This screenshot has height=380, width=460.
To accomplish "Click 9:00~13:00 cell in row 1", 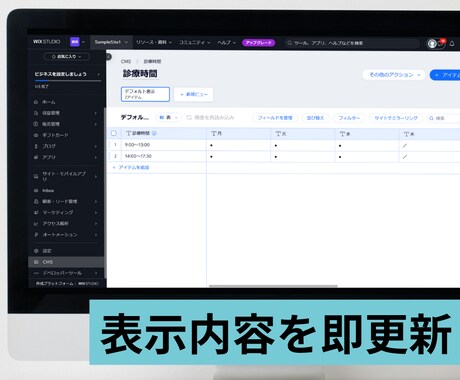I will [163, 145].
